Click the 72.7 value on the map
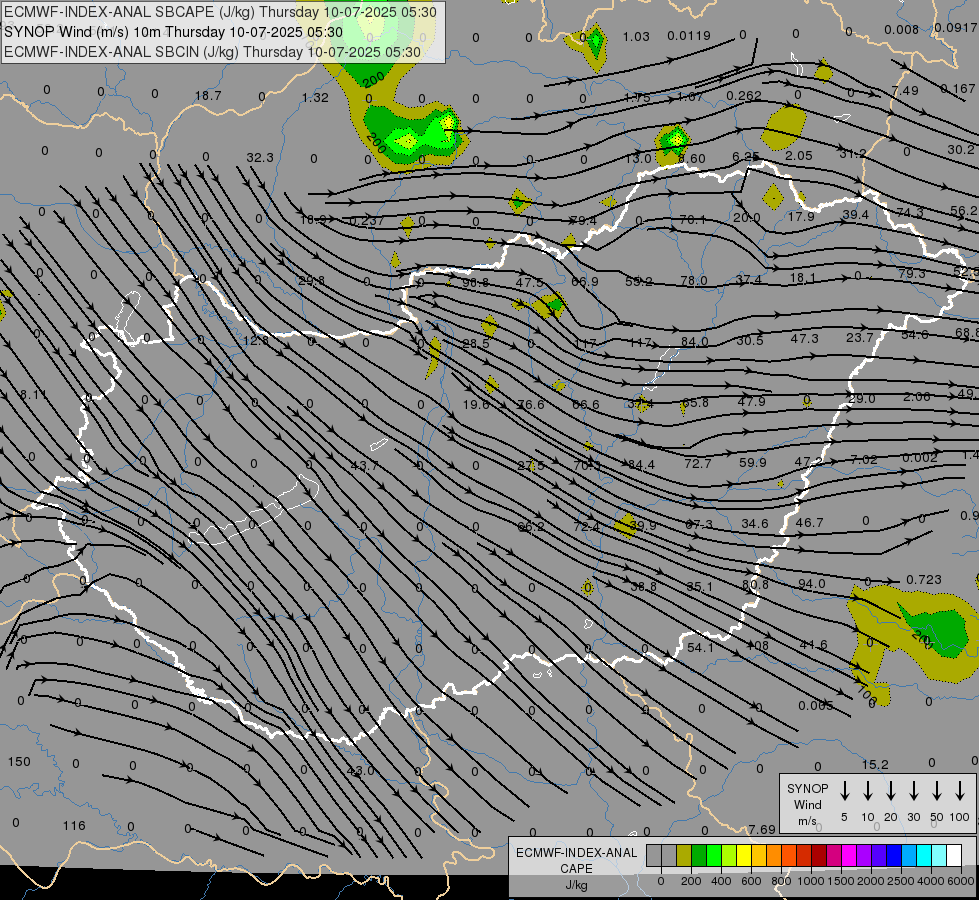 (697, 463)
